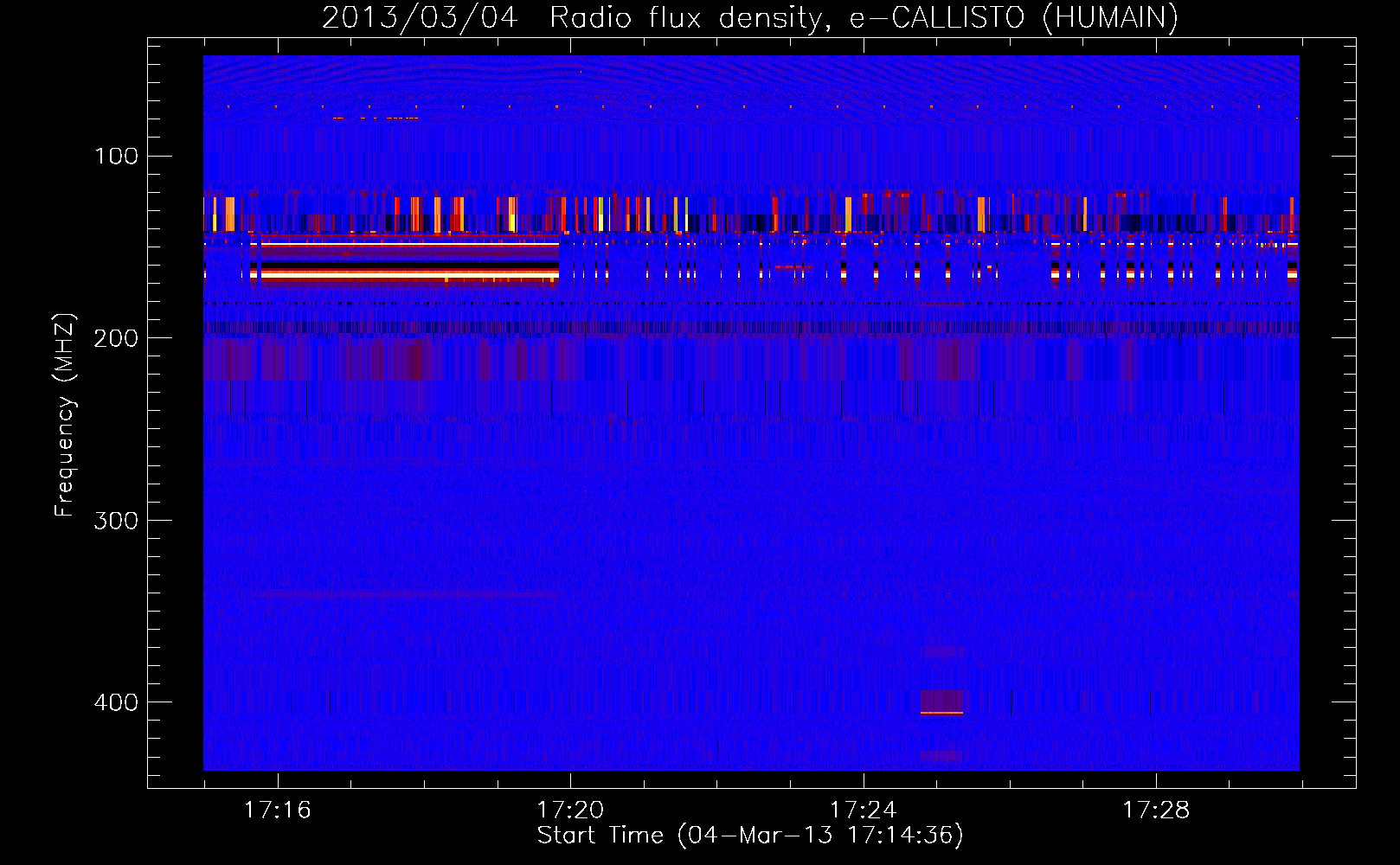Screen dimensions: 1400x865
Task: Select the 100 frequency tick label
Action: (116, 157)
